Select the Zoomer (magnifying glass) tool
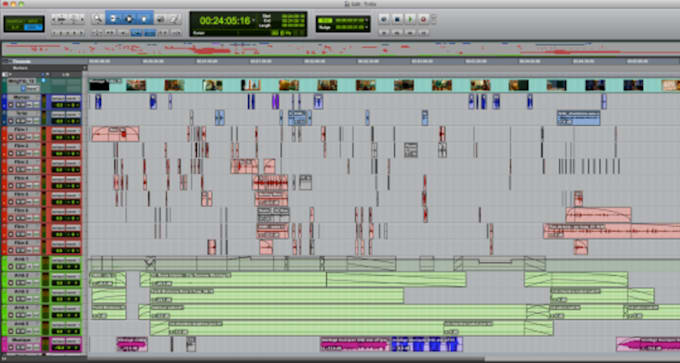The height and width of the screenshot is (363, 680). (x=98, y=19)
